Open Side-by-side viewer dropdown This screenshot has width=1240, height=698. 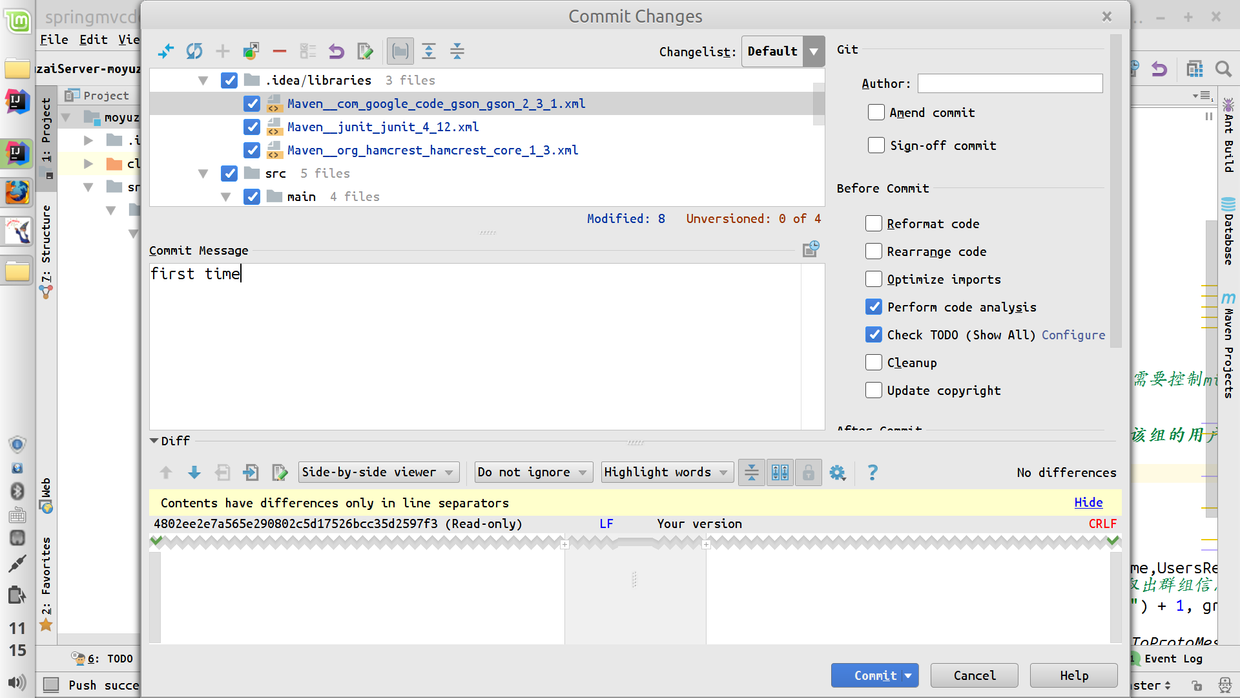379,472
